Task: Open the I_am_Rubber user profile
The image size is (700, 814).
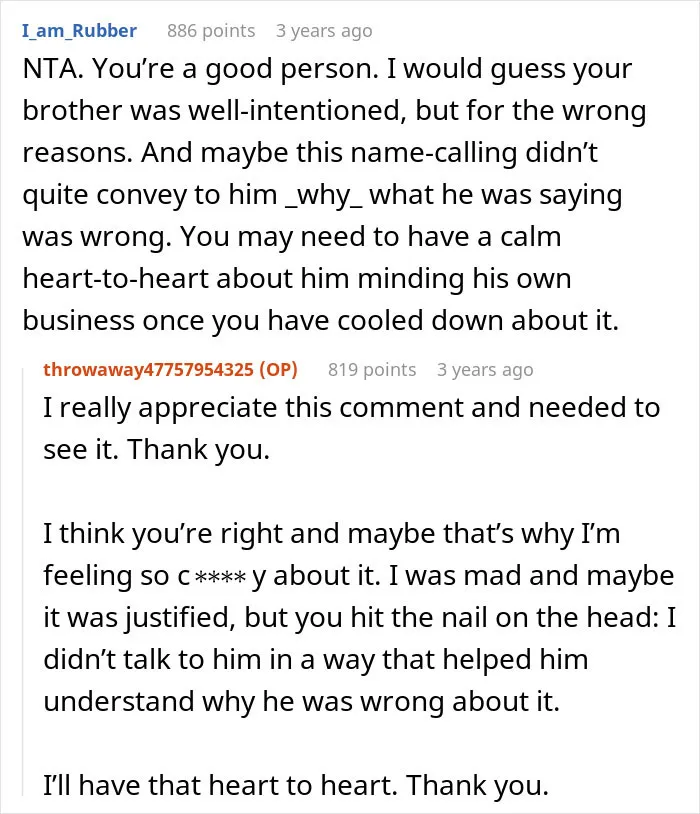Action: pos(79,31)
